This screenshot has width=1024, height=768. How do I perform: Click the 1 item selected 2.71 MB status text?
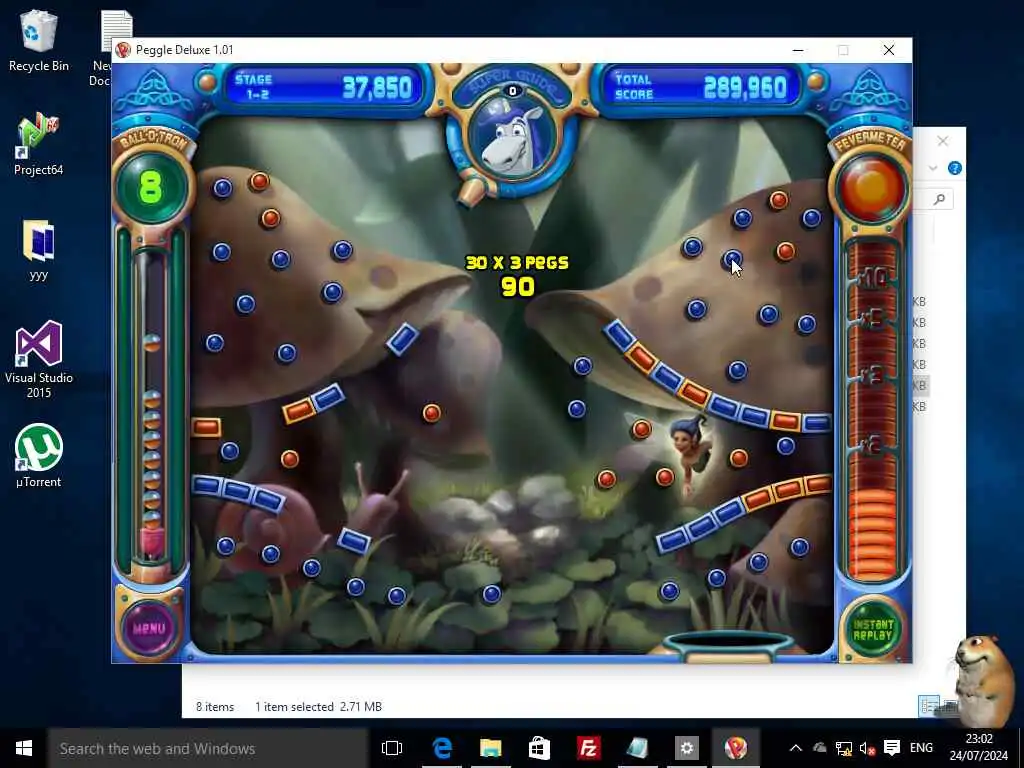(319, 707)
